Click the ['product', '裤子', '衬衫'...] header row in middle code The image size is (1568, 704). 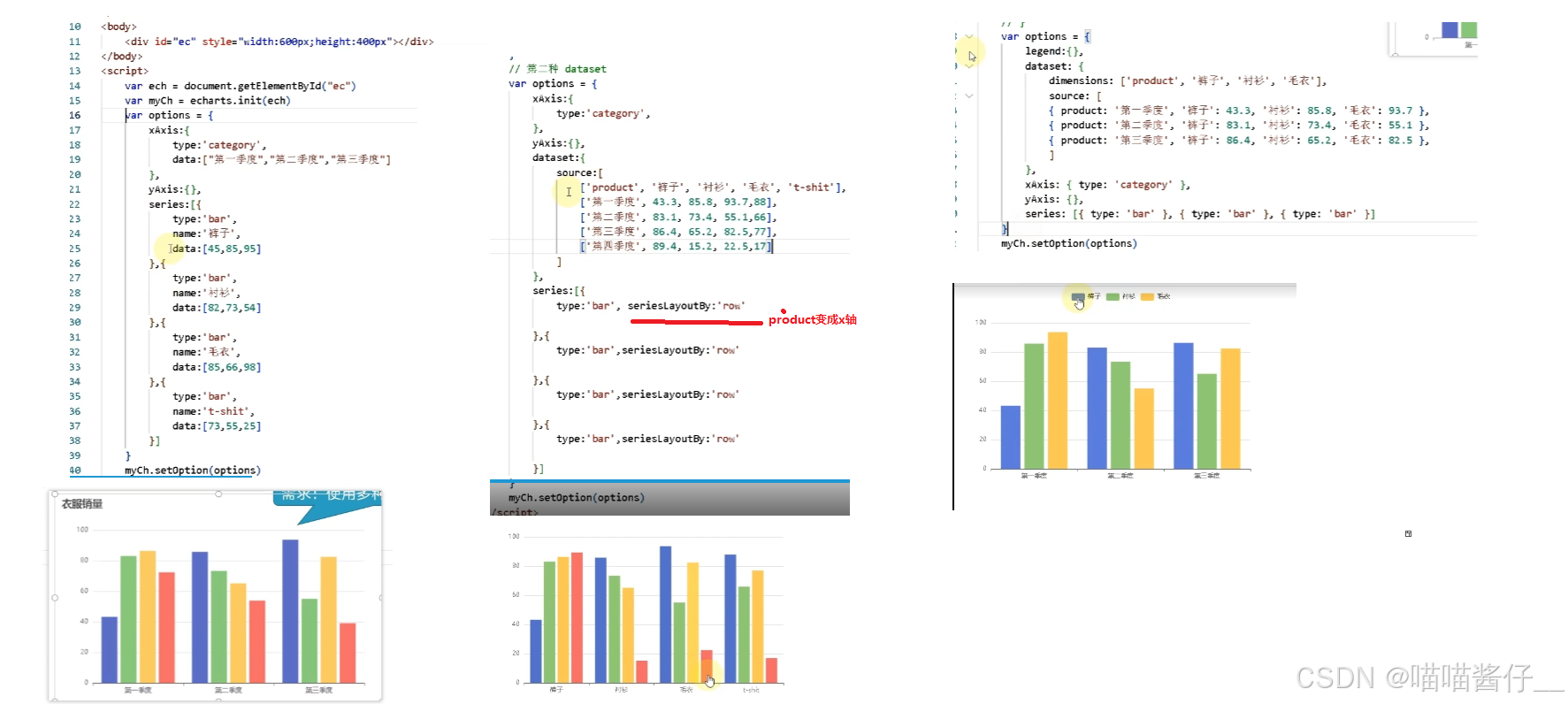pyautogui.click(x=713, y=187)
